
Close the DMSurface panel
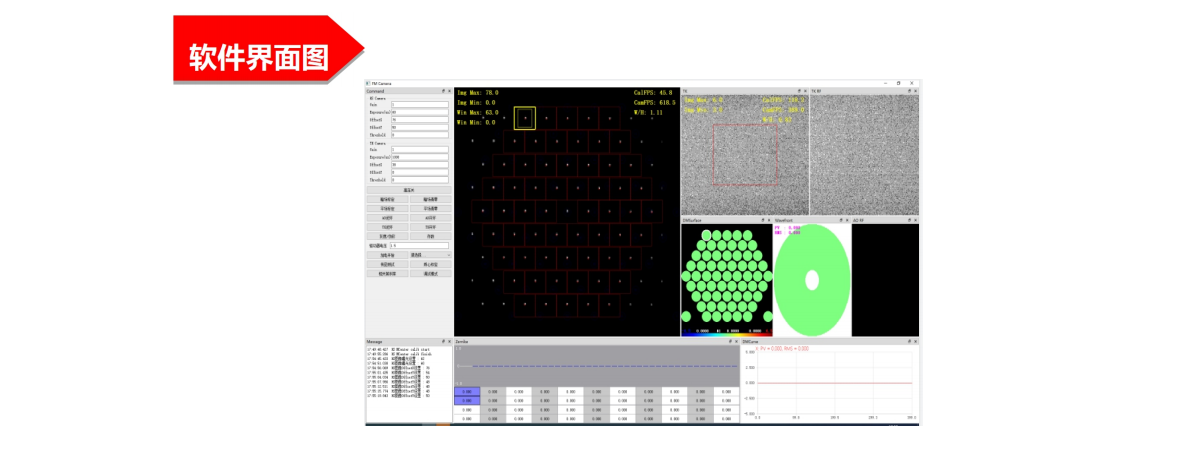pos(769,220)
